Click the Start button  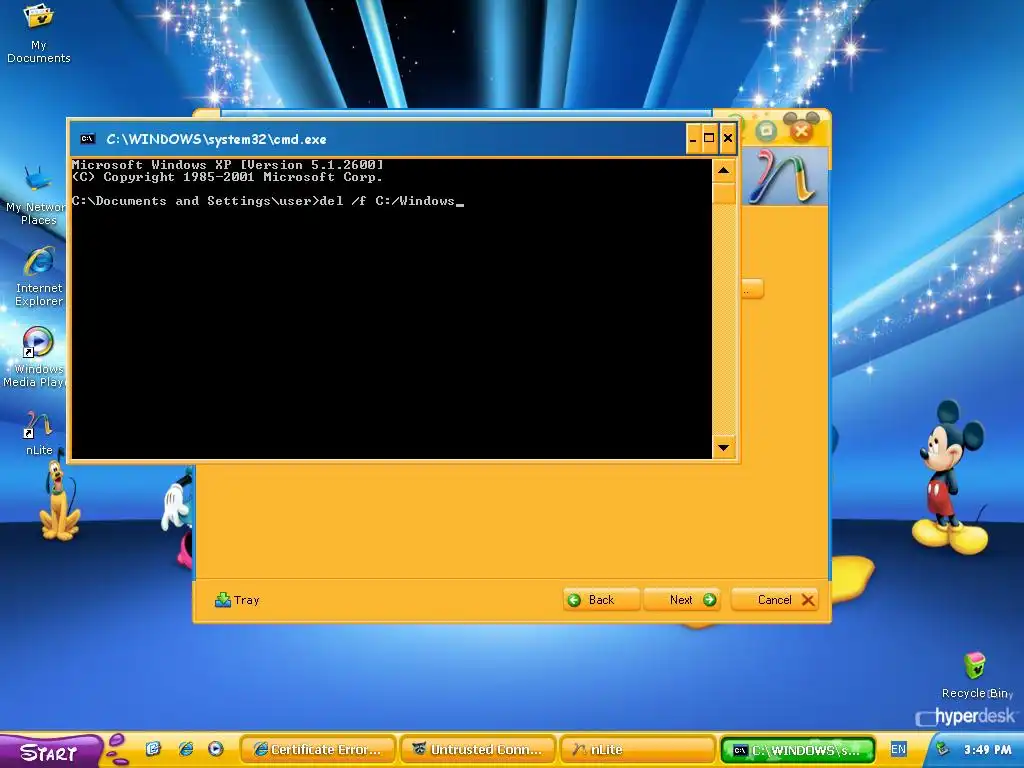click(50, 752)
